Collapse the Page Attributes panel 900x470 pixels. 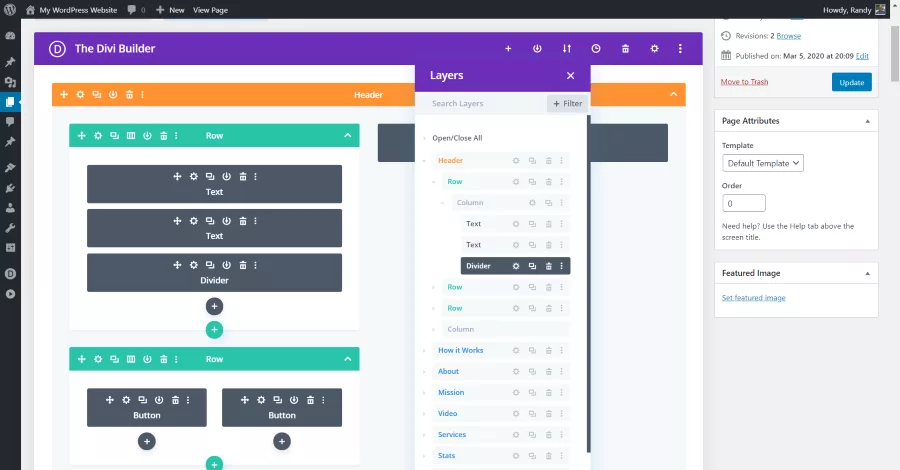tap(867, 121)
